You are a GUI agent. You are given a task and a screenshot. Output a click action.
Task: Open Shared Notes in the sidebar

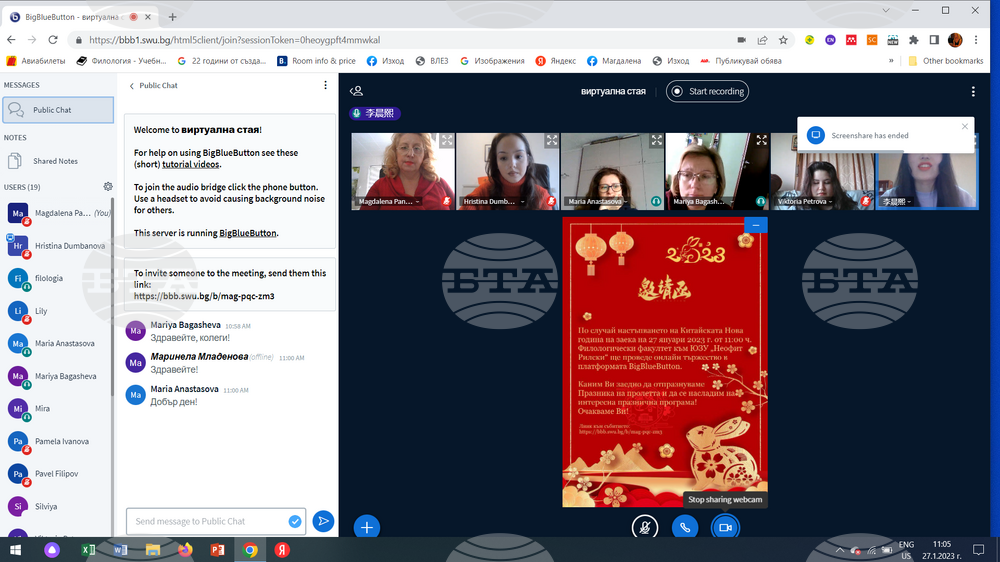(55, 161)
